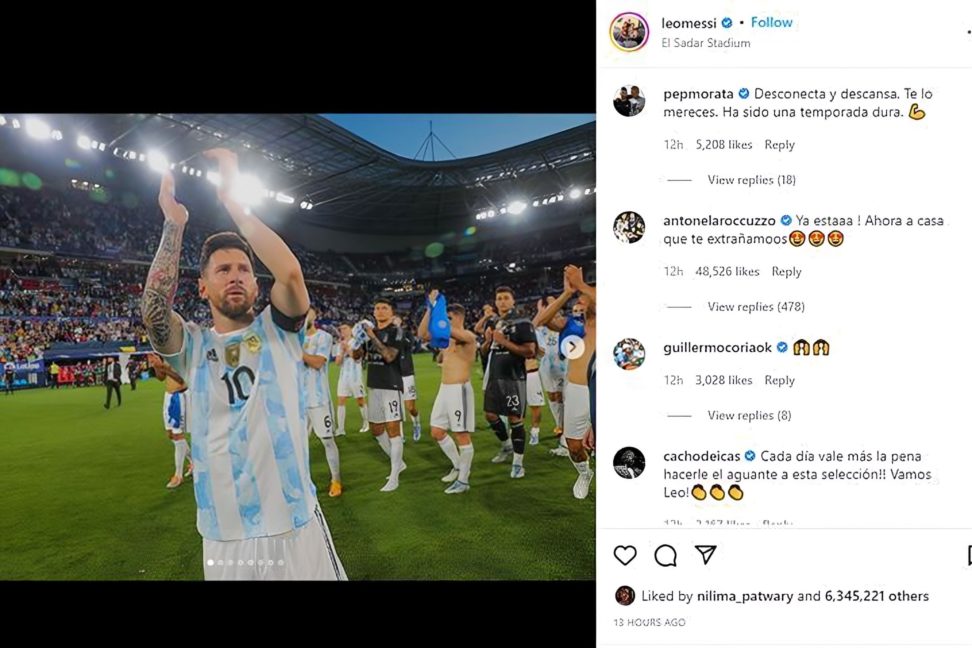Open the comment bubble icon
Image resolution: width=972 pixels, height=648 pixels.
point(665,555)
